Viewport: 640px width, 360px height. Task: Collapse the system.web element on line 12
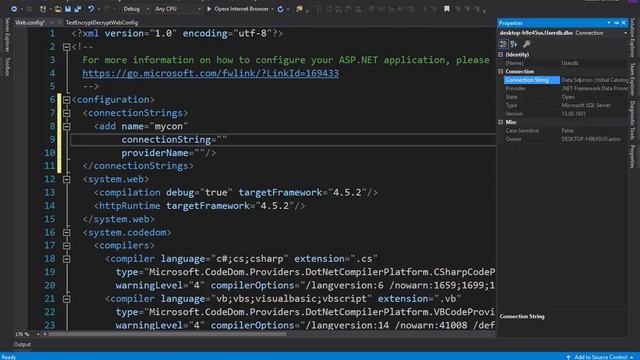tap(67, 180)
